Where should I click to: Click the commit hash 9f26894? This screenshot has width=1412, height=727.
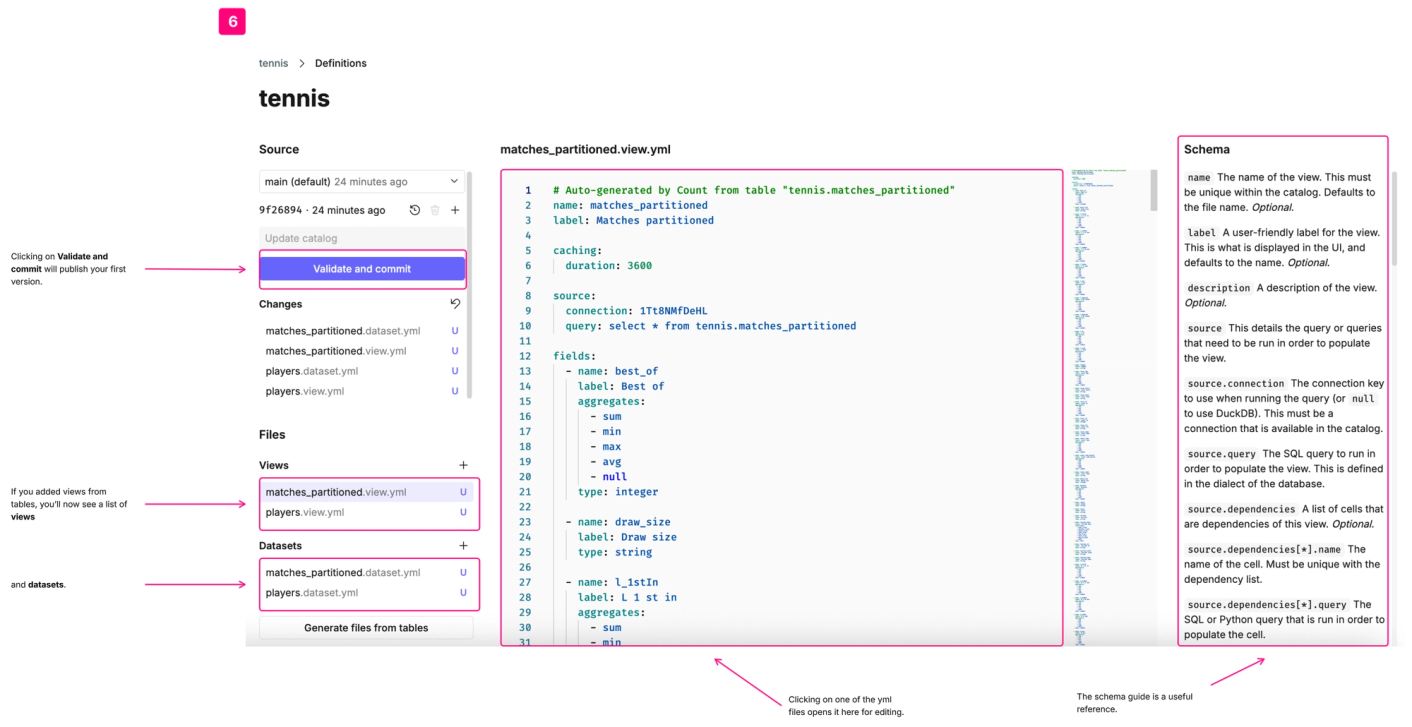[x=281, y=210]
